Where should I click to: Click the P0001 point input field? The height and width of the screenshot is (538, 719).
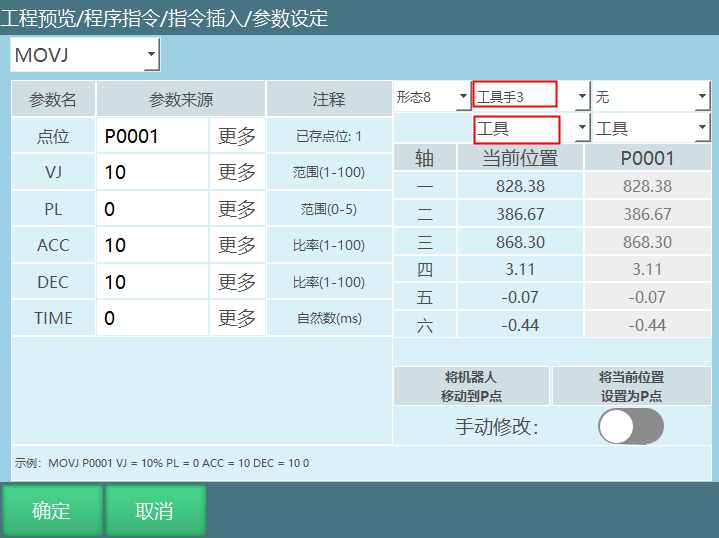(x=152, y=136)
